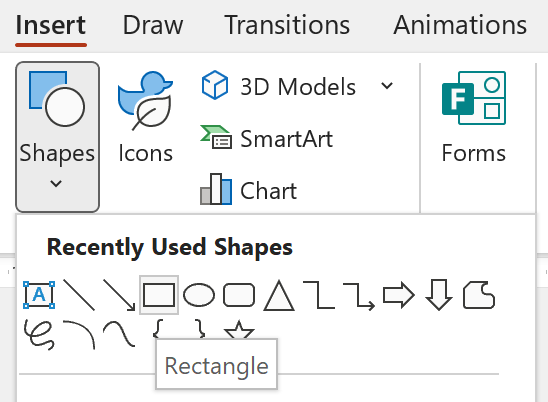Pick the Scribble freeform shape

(x=39, y=335)
